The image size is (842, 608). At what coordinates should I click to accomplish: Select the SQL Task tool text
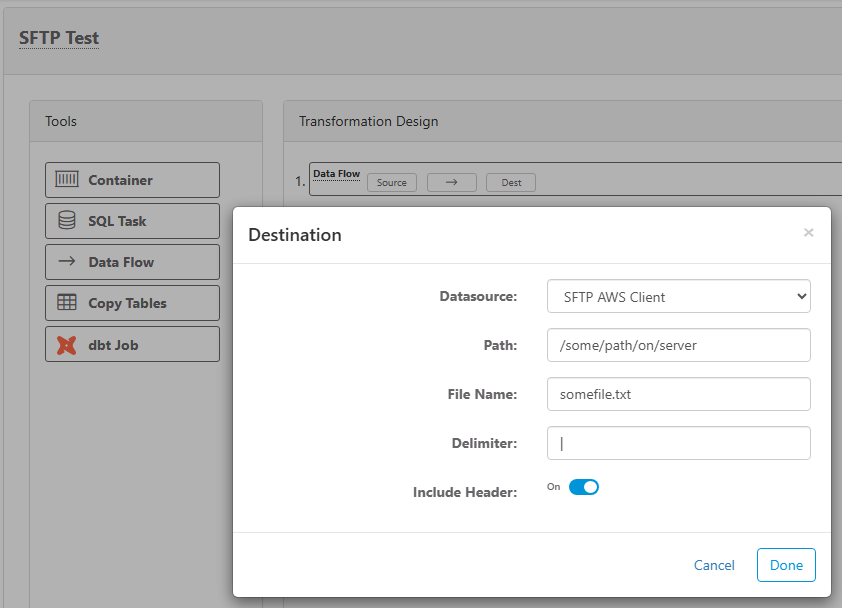(x=117, y=221)
